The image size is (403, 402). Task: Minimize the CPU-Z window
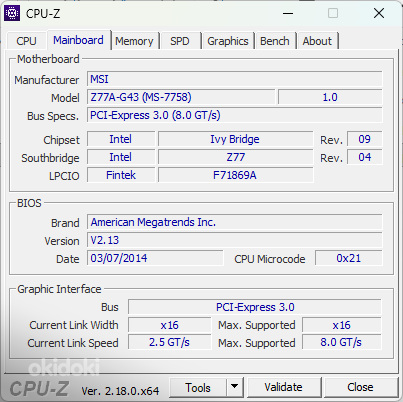coord(288,14)
